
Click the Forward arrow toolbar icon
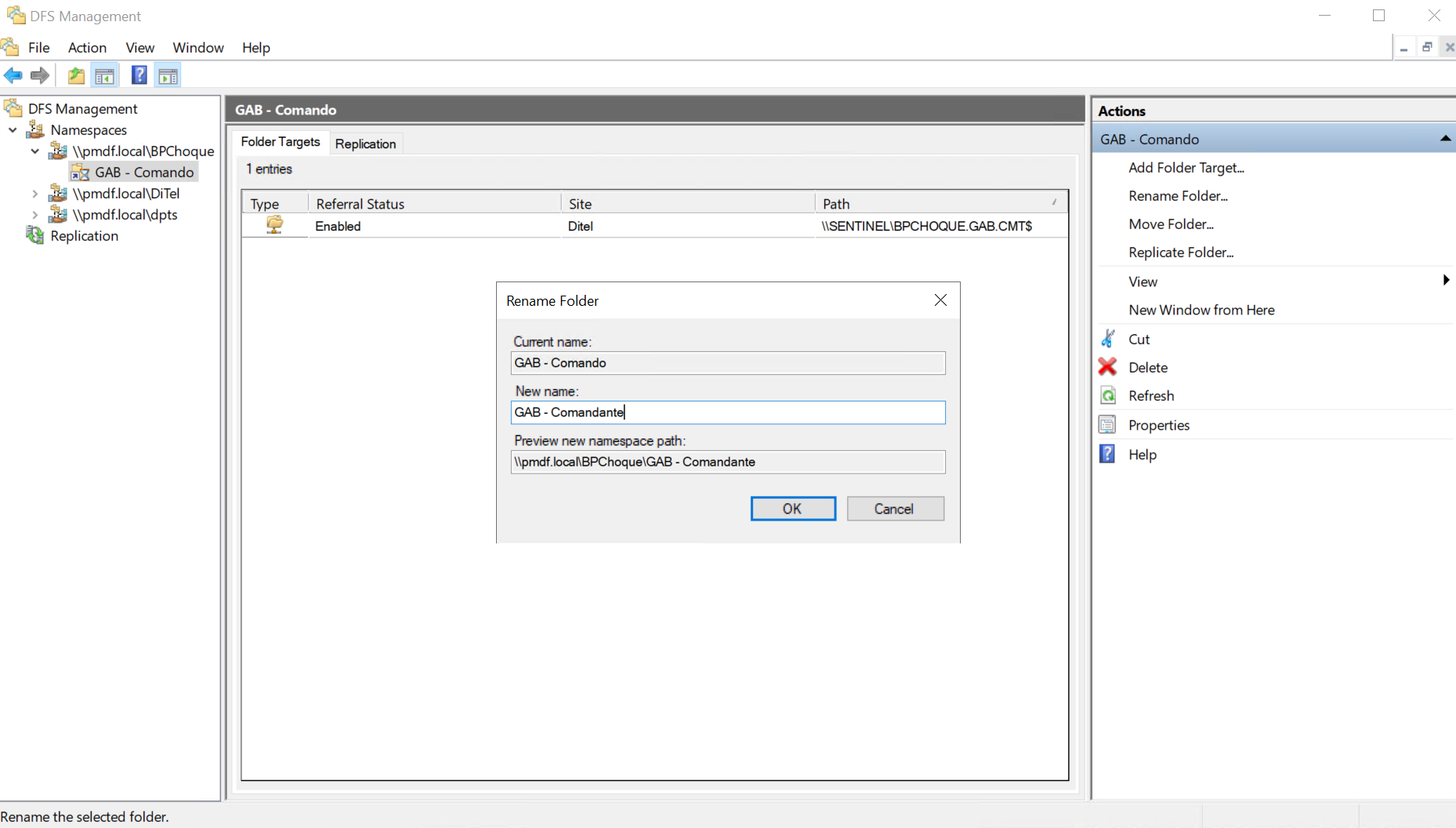click(x=40, y=76)
